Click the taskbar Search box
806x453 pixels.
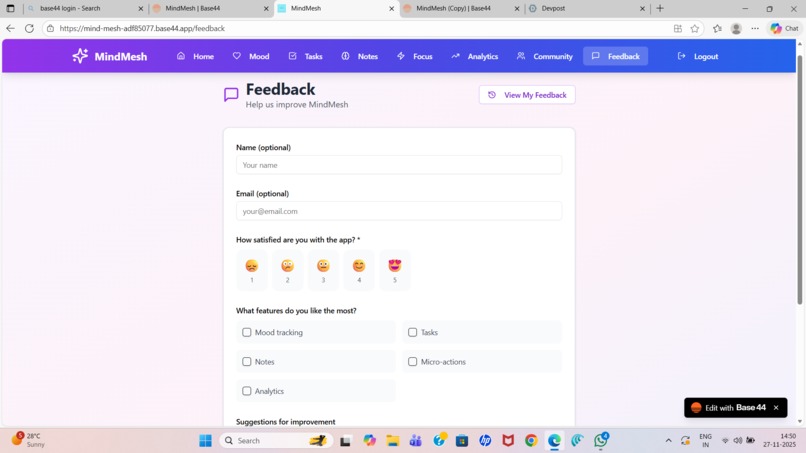(277, 441)
